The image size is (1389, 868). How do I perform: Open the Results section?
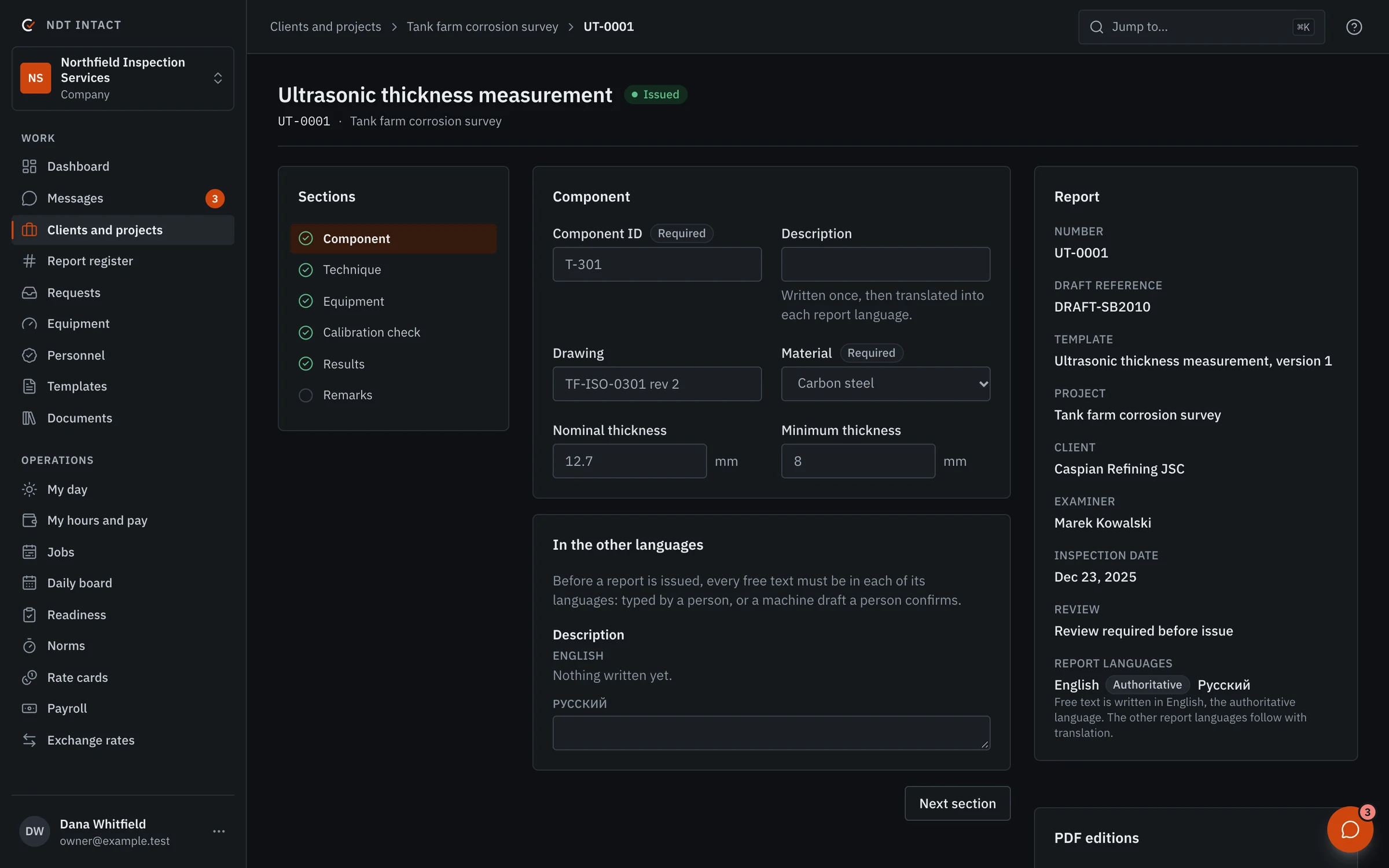point(394,364)
